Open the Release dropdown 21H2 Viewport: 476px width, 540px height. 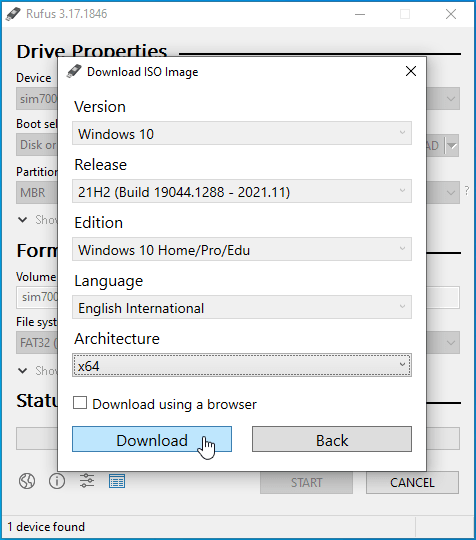(242, 191)
